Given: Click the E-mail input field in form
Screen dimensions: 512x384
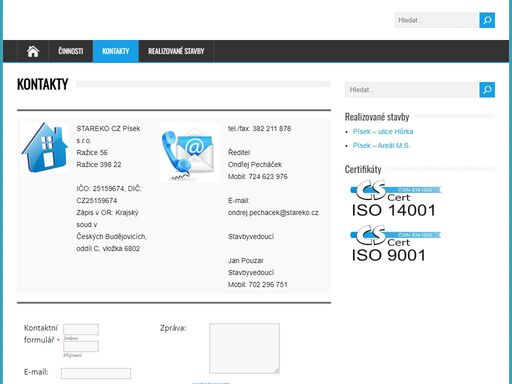Looking at the screenshot, I should (x=96, y=373).
